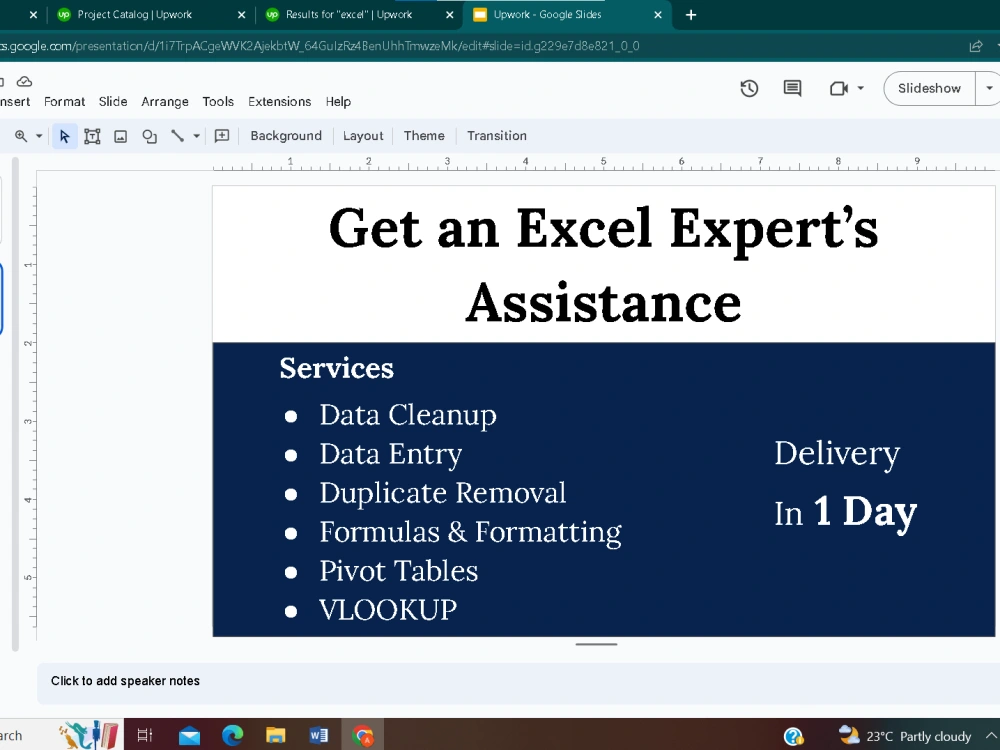Click the slide filmstrip scrollbar
This screenshot has width=1000, height=750.
(15, 404)
